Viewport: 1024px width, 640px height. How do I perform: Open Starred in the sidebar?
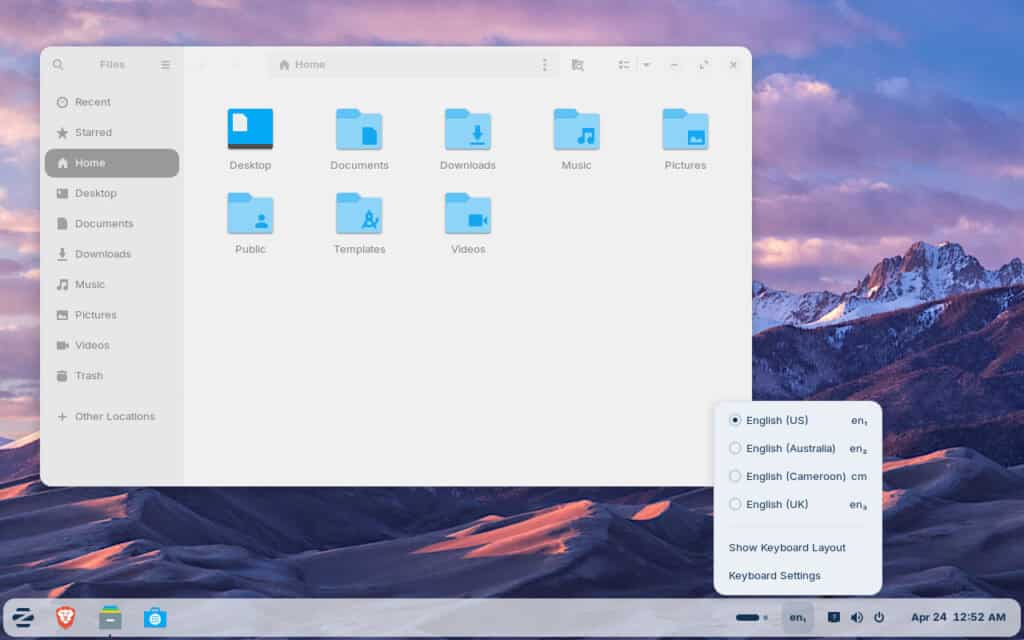coord(112,133)
